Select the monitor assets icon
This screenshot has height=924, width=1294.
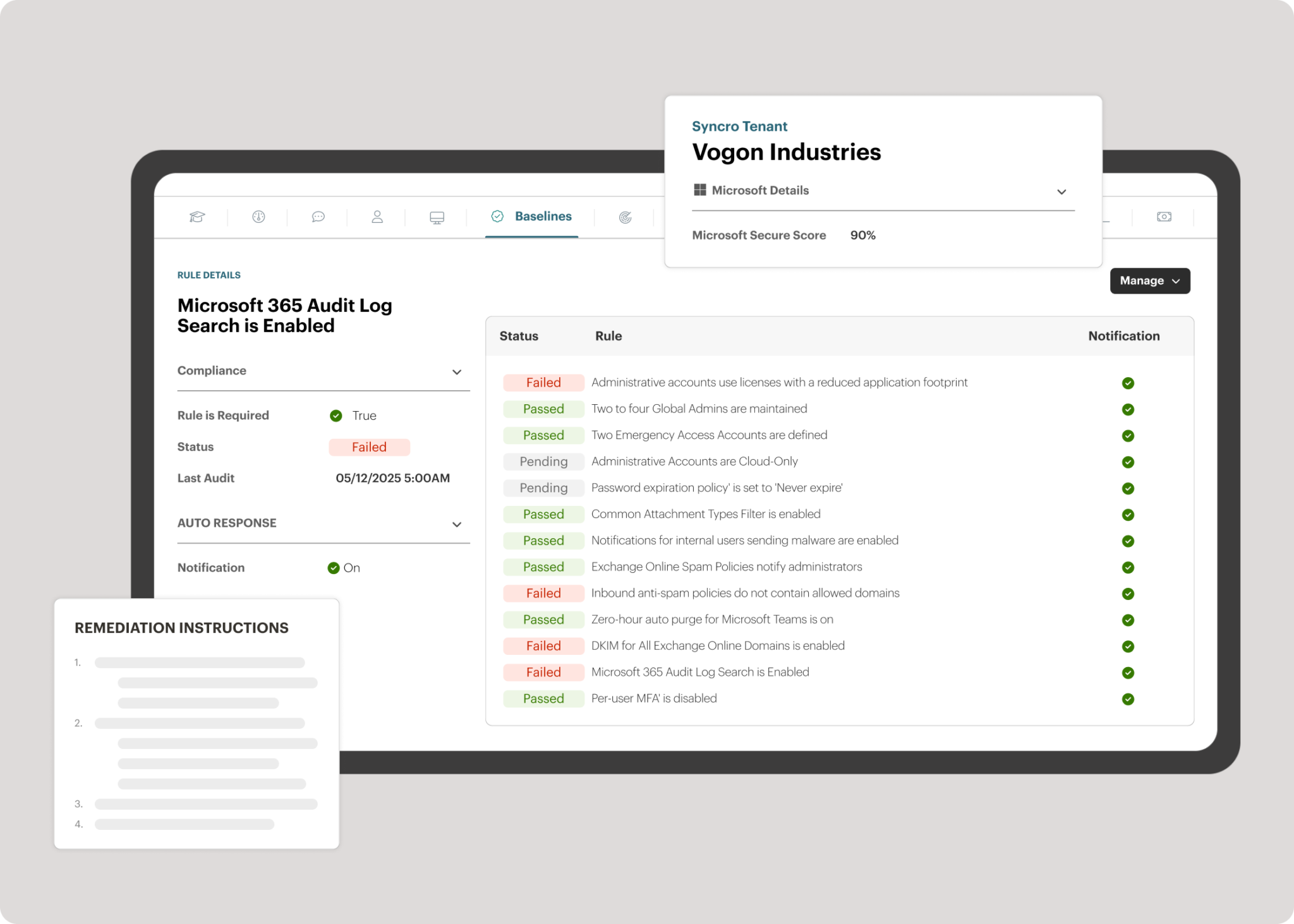pyautogui.click(x=435, y=217)
